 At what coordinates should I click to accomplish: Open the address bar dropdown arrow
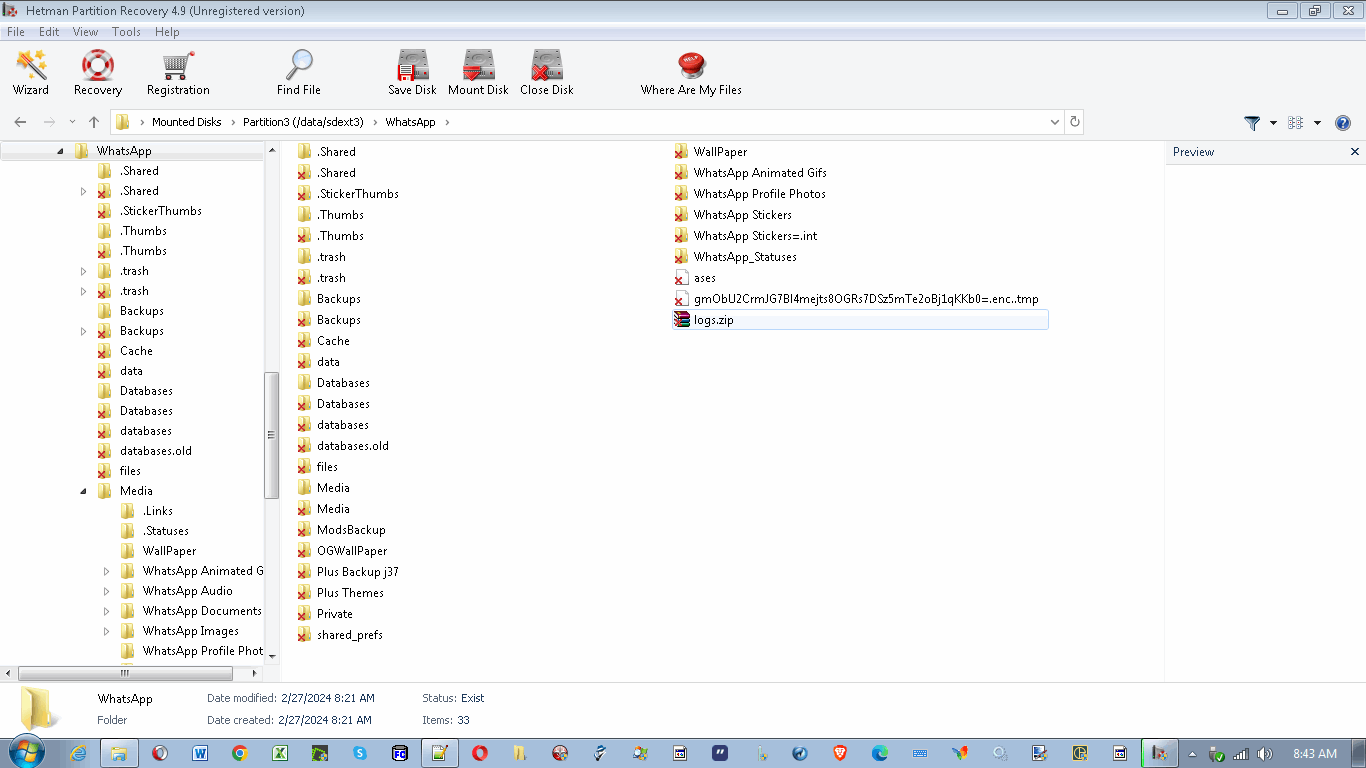1055,122
